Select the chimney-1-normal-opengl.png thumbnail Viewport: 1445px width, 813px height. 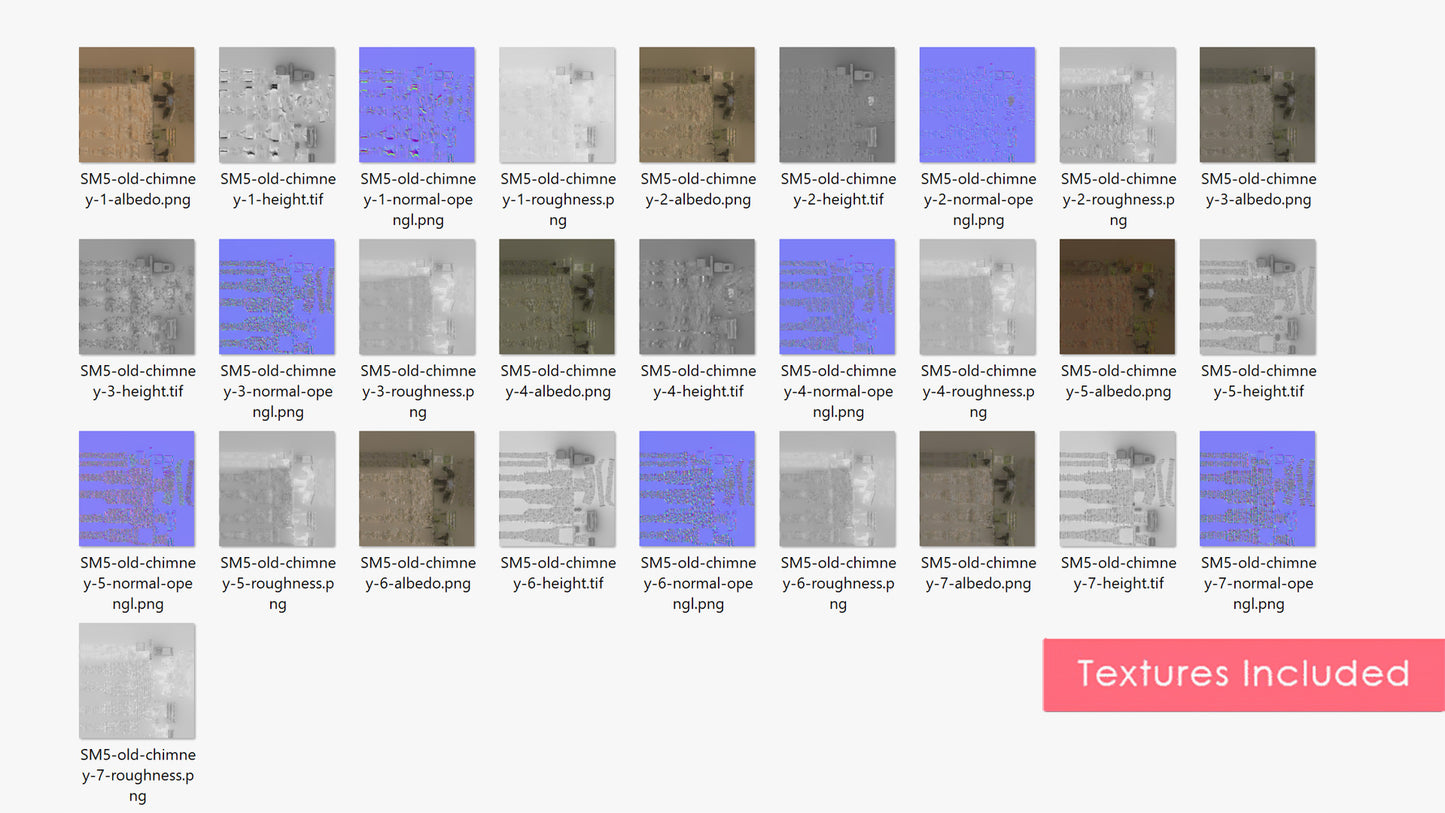point(417,105)
